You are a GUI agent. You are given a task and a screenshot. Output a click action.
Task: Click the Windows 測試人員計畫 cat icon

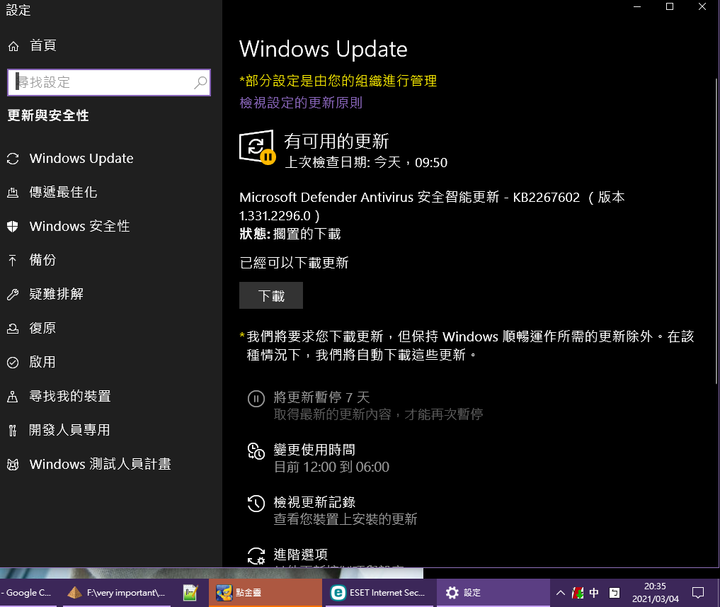click(x=13, y=465)
